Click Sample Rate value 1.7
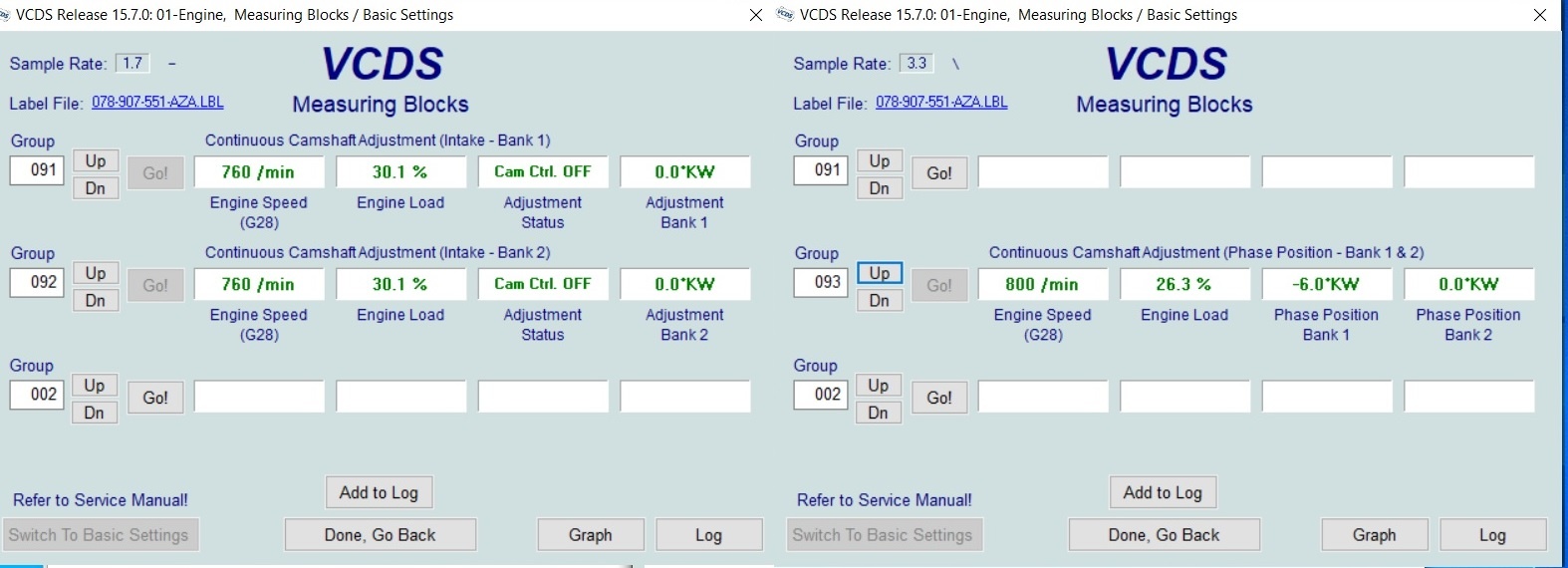This screenshot has height=568, width=1568. click(132, 64)
